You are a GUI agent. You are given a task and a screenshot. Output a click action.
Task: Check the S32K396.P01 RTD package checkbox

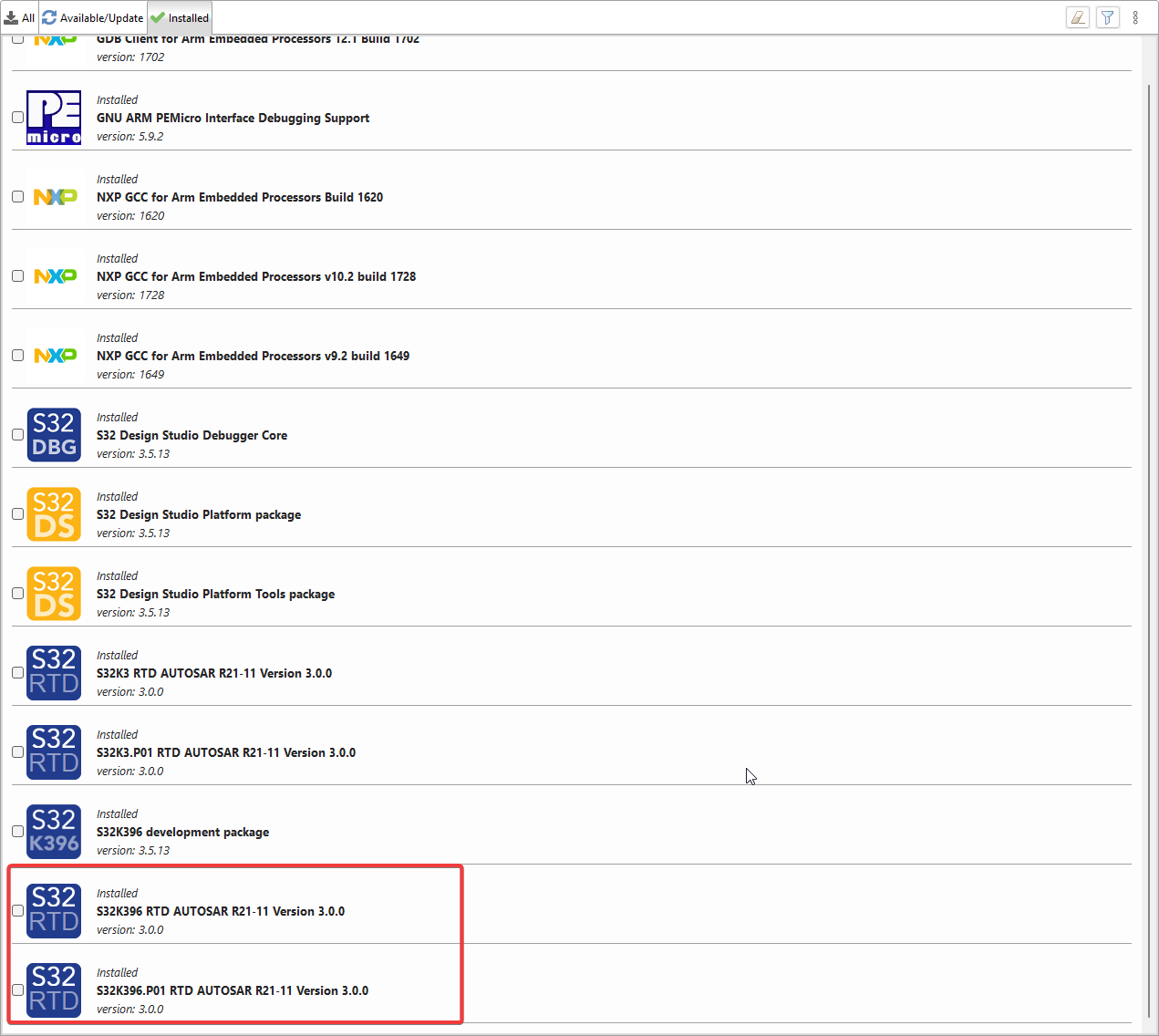[17, 989]
